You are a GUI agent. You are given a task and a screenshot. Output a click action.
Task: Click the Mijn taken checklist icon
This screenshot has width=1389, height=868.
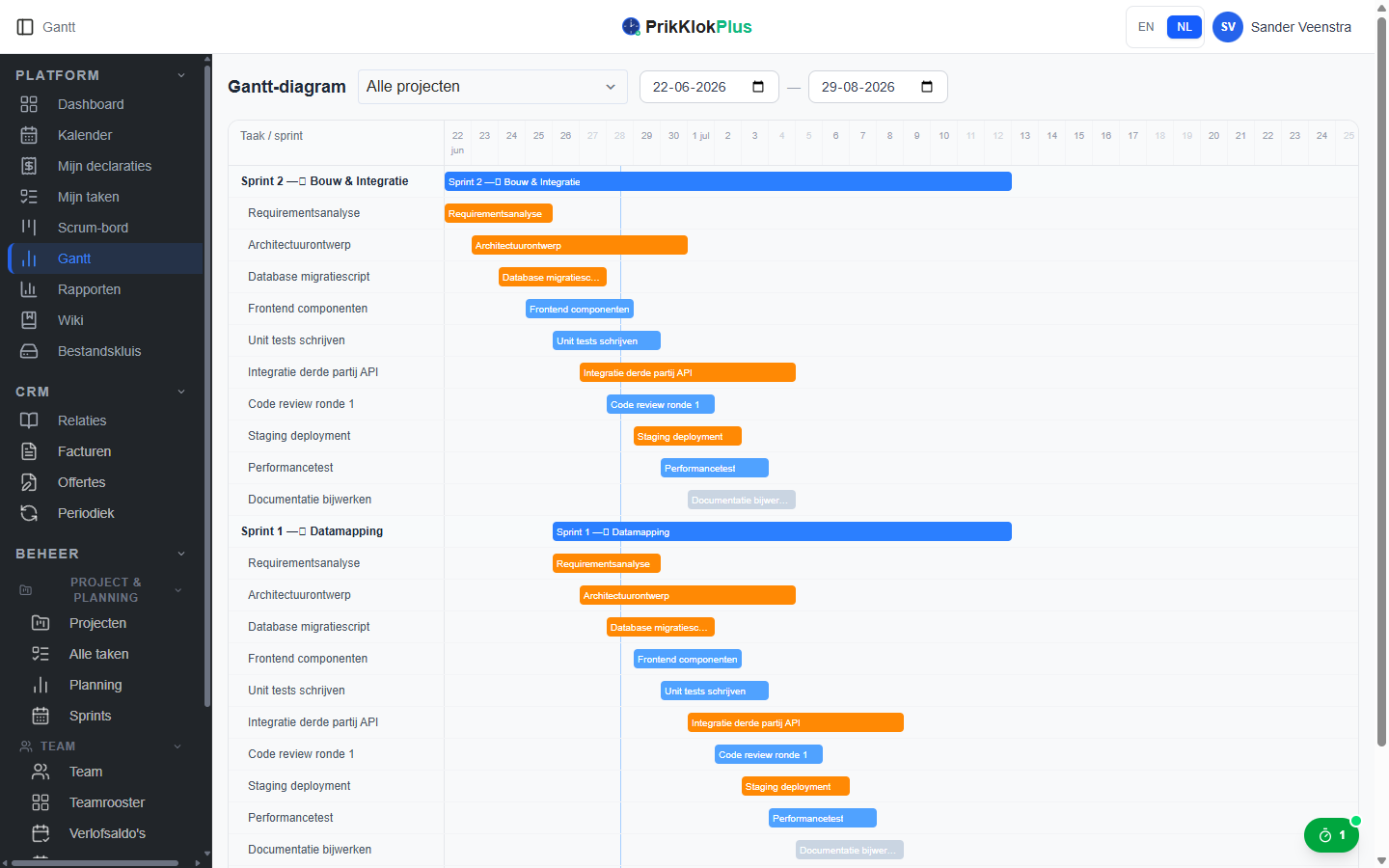coord(29,197)
